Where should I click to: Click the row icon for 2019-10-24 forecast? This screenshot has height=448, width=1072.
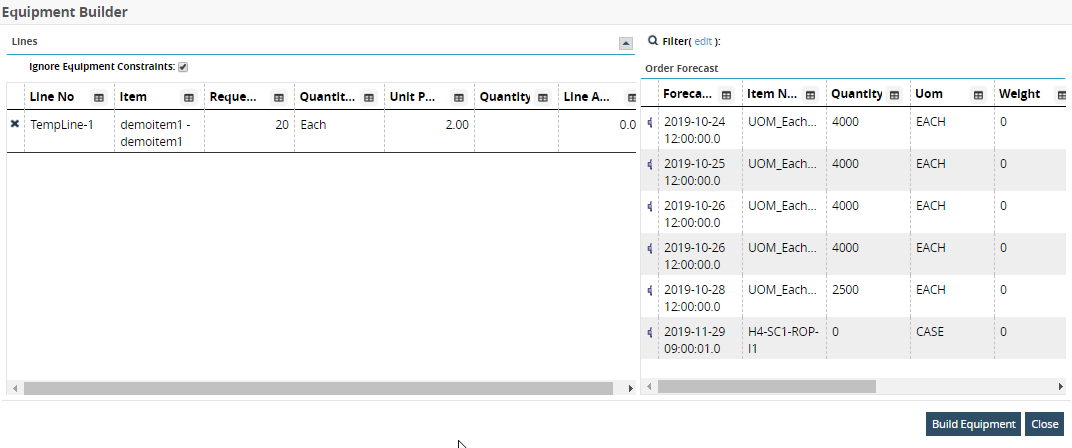[x=649, y=122]
